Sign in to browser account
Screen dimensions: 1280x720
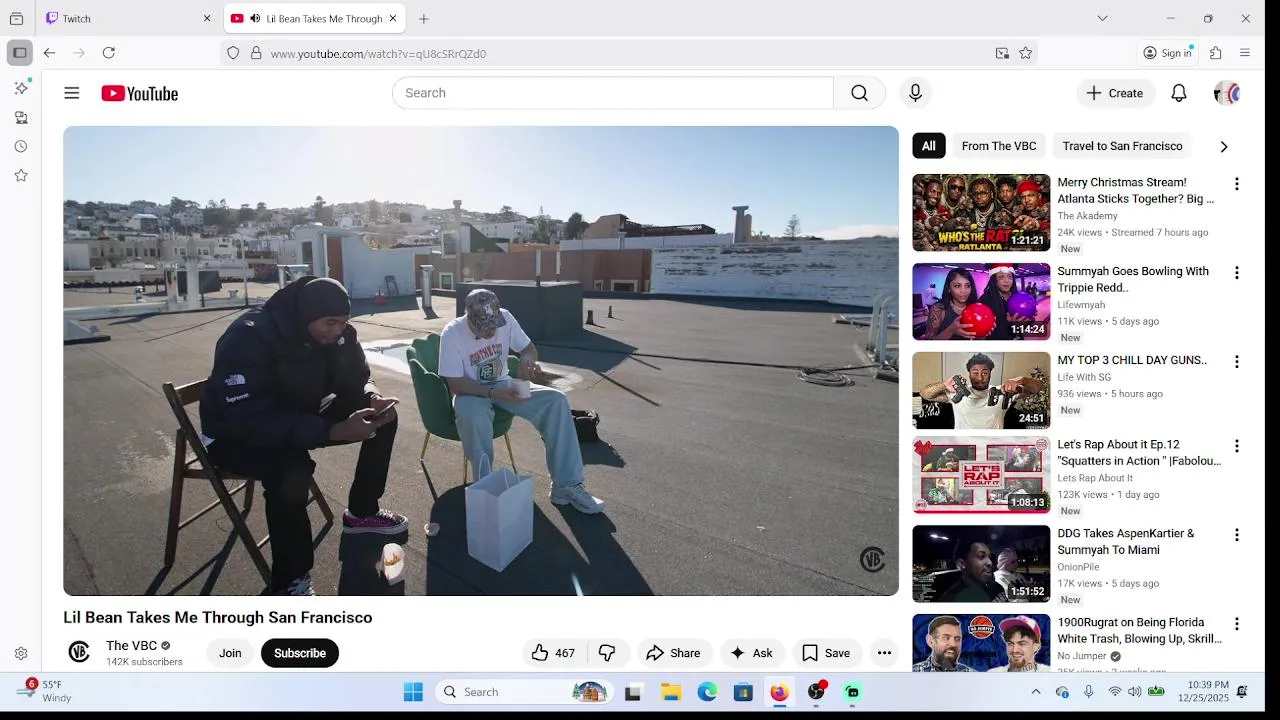(x=1168, y=53)
